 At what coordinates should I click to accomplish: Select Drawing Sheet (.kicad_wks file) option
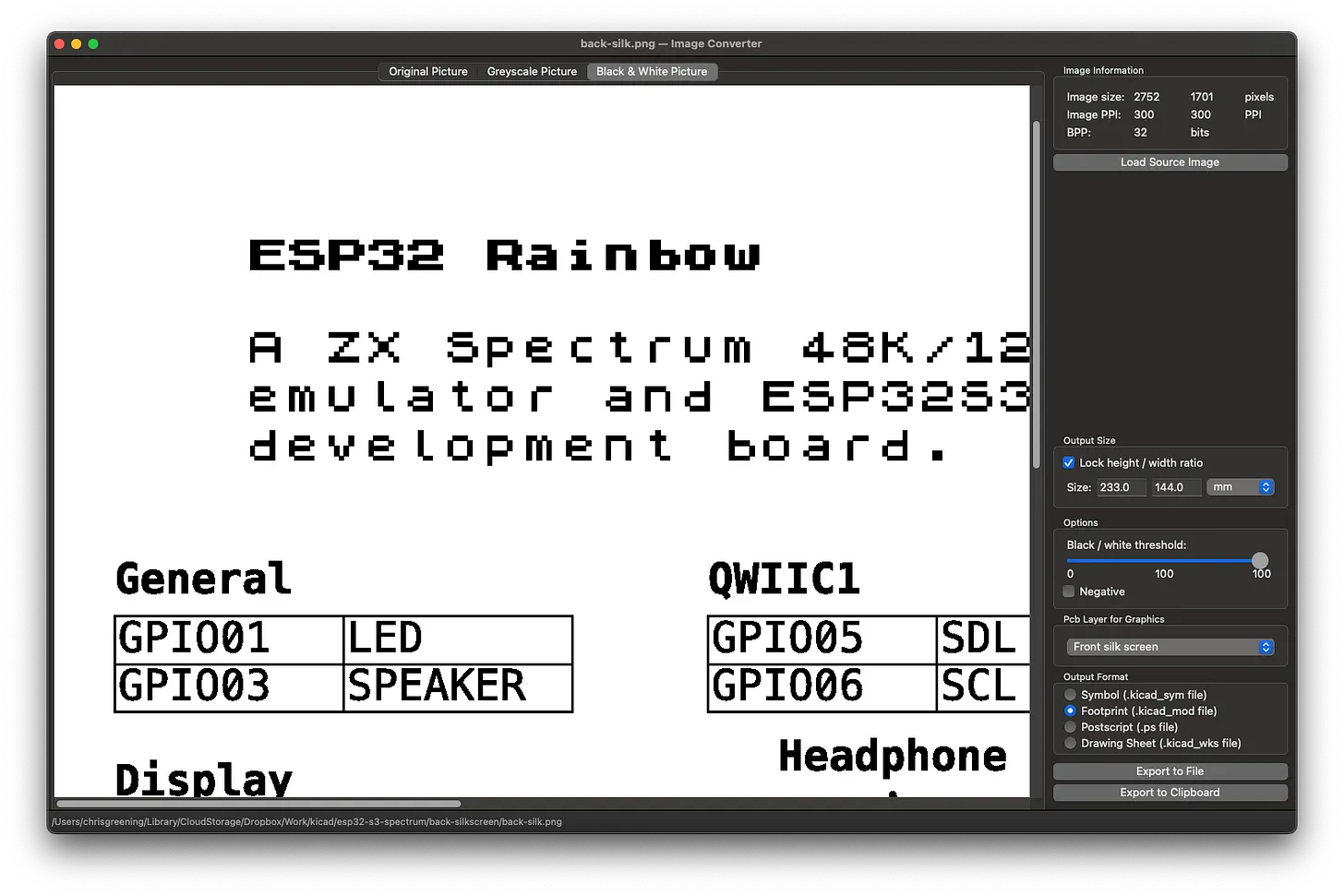[1071, 744]
